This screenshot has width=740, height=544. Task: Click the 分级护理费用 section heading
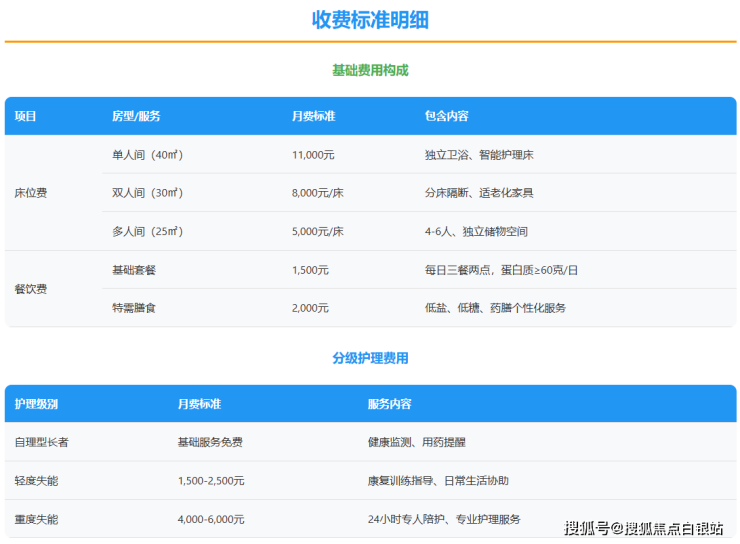click(370, 358)
